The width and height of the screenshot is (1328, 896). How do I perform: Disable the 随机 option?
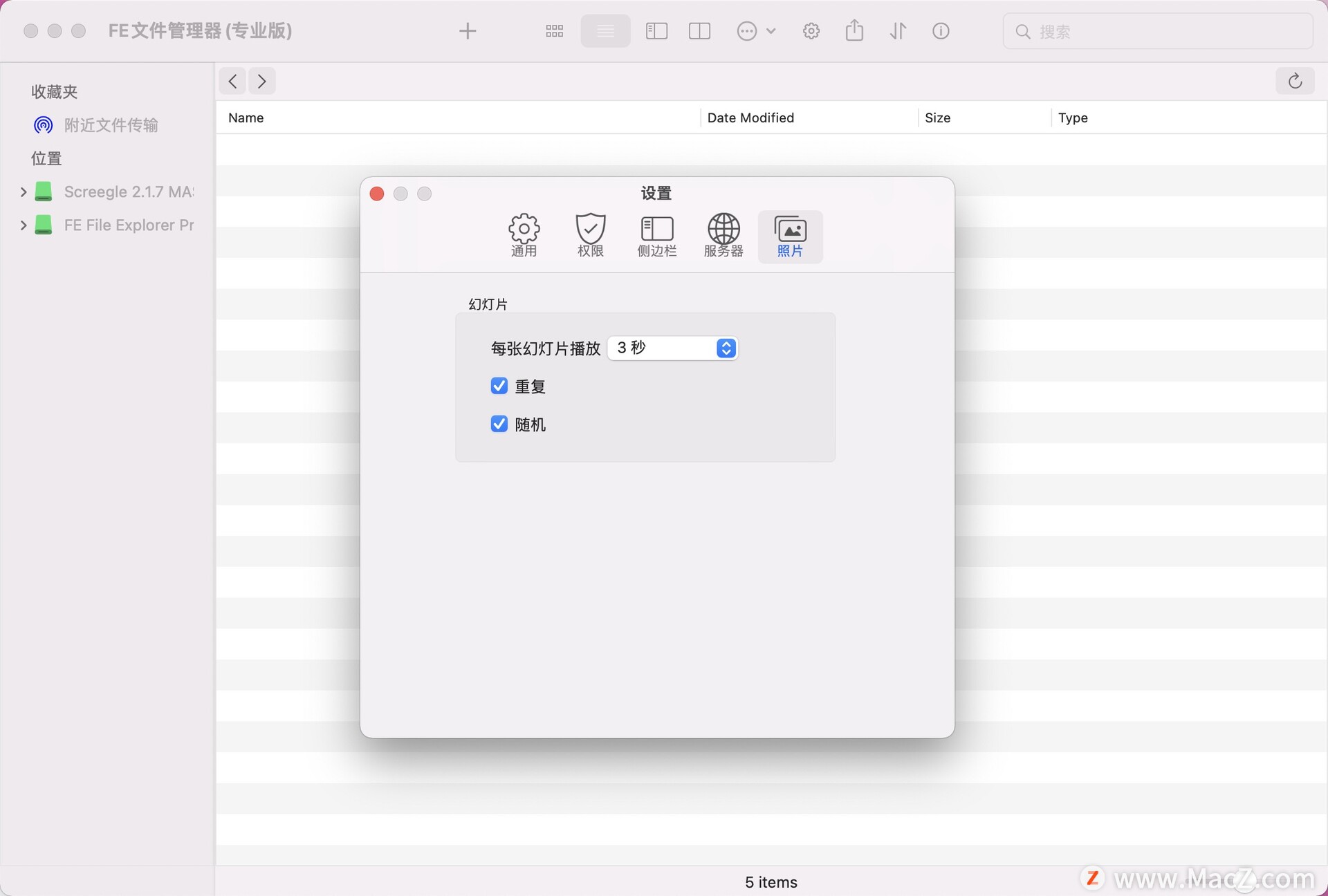tap(499, 424)
